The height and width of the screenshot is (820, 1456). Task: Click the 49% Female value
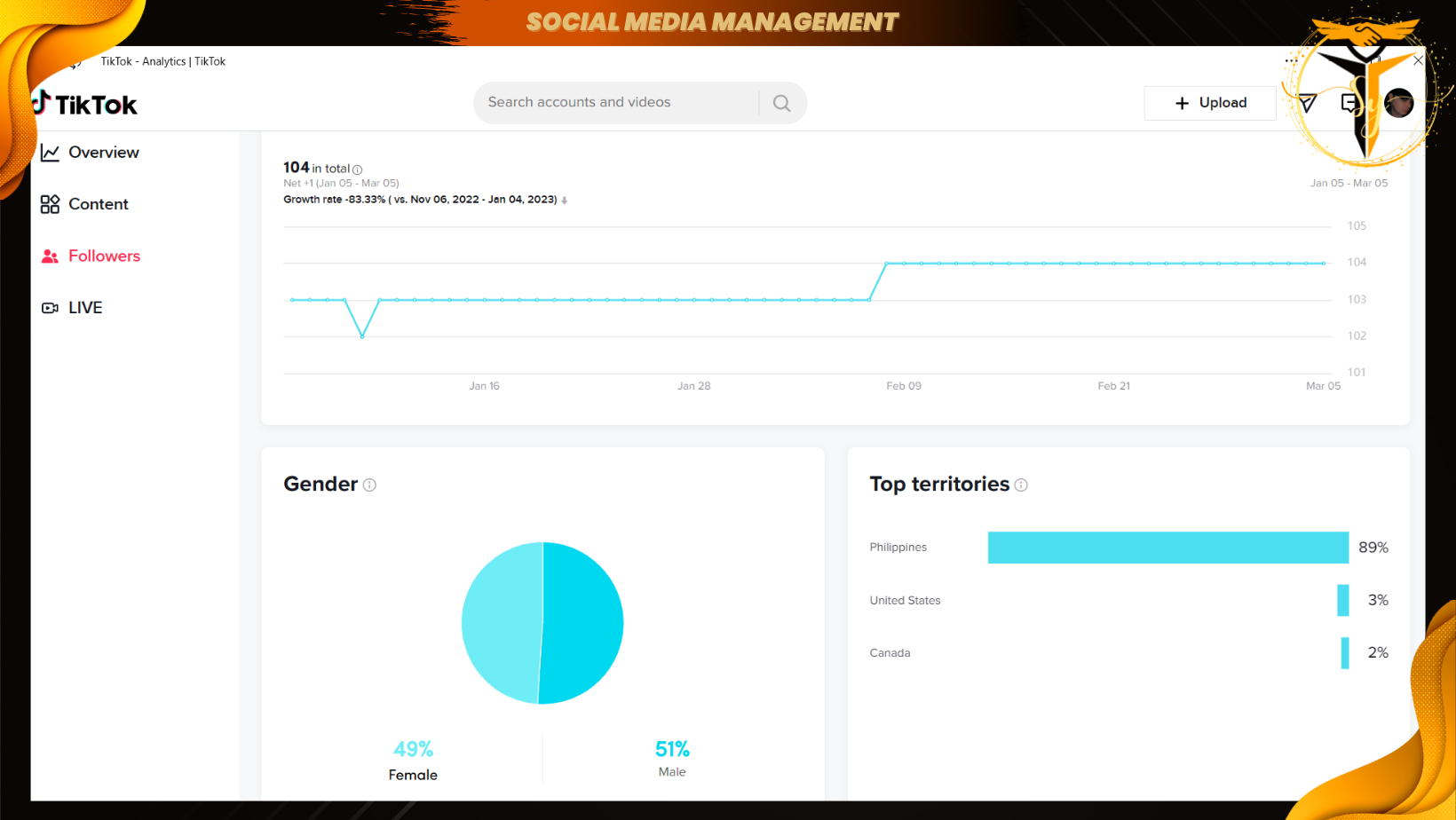414,750
